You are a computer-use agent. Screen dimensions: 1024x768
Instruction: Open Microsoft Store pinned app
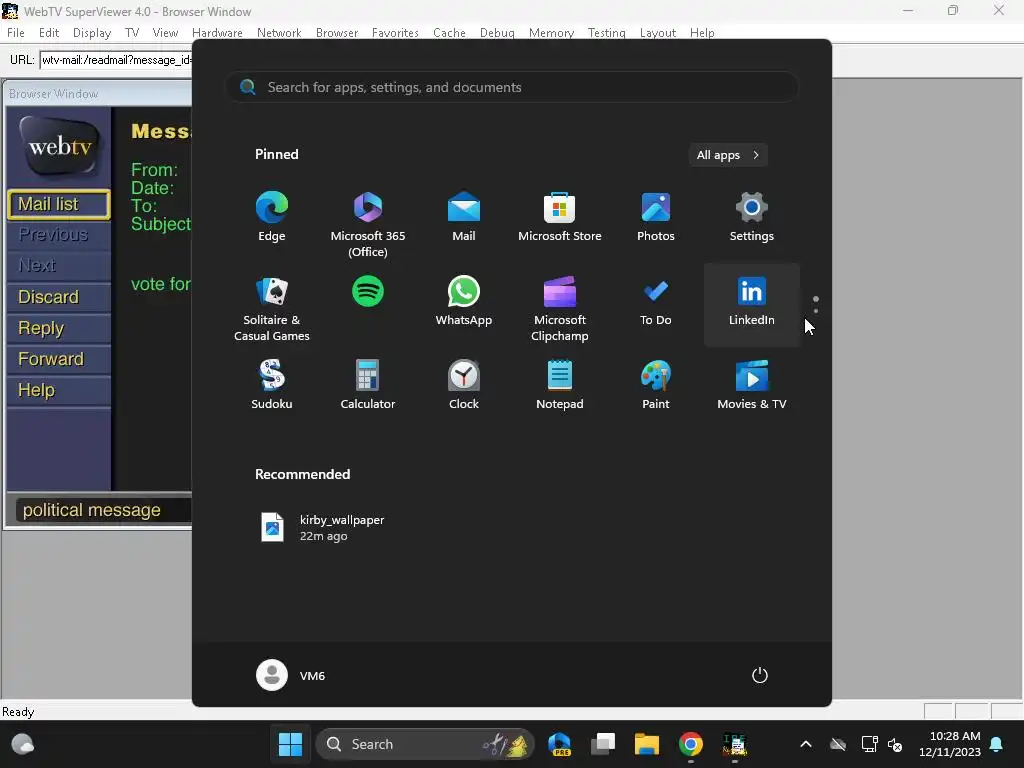pos(560,217)
